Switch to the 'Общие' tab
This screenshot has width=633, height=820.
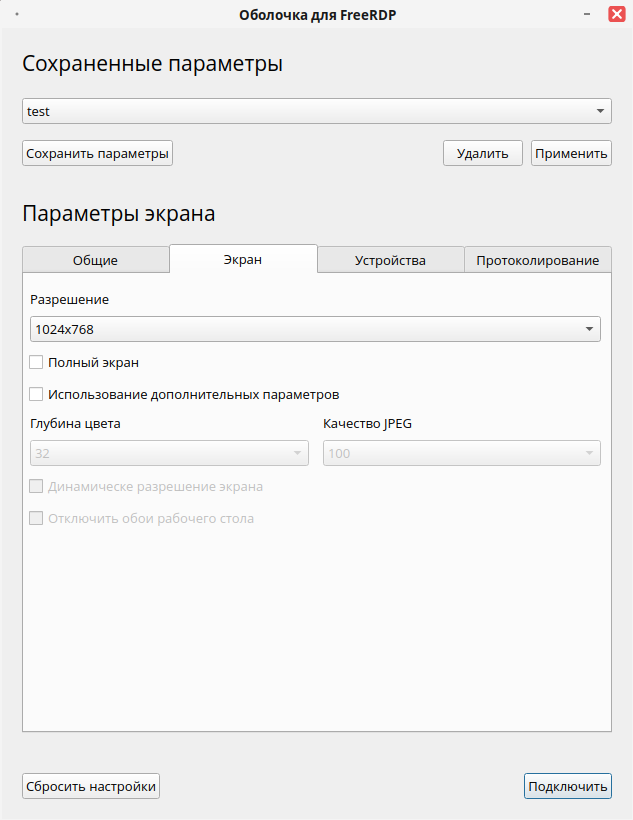pos(96,260)
